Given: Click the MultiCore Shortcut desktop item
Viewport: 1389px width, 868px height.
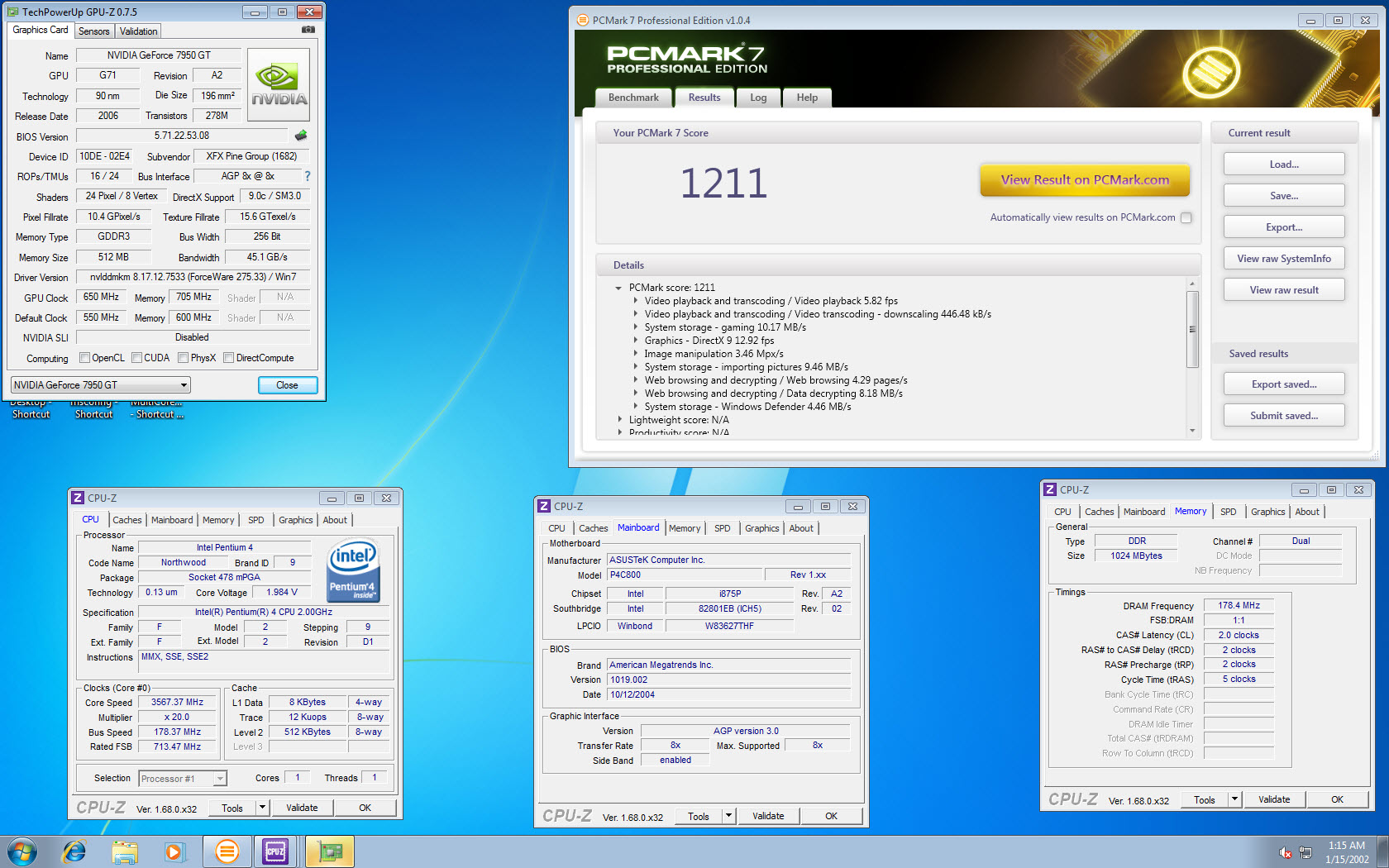Looking at the screenshot, I should [156, 409].
